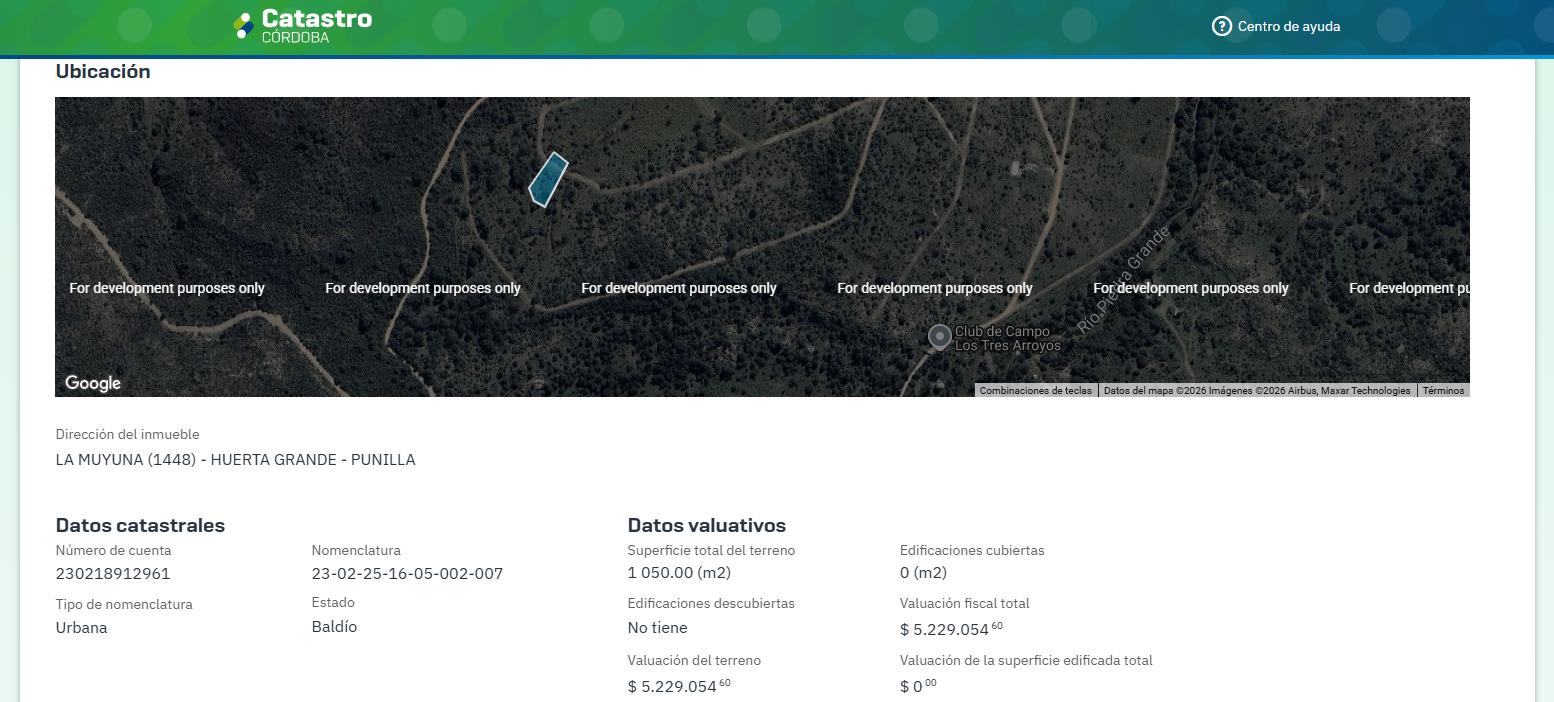Click the 1 050.00 (m2) surface value
The height and width of the screenshot is (702, 1554).
[x=679, y=573]
